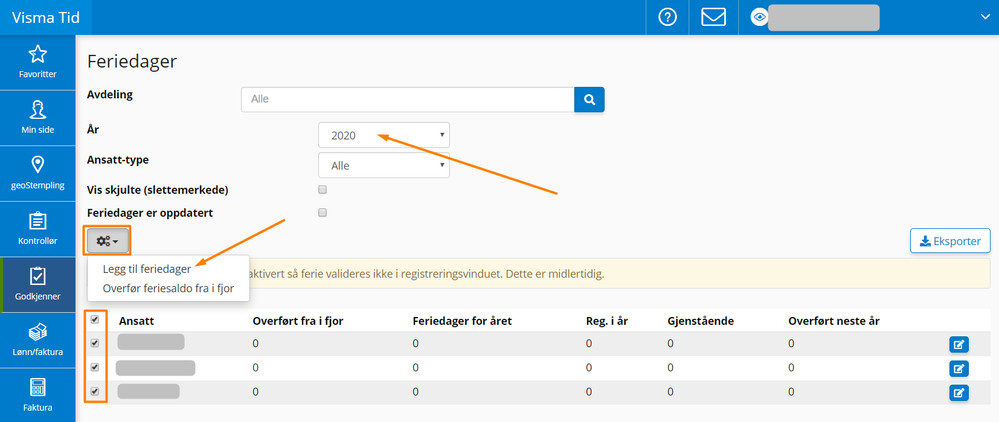999x422 pixels.
Task: Expand the Ansatt-type dropdown
Action: (384, 166)
